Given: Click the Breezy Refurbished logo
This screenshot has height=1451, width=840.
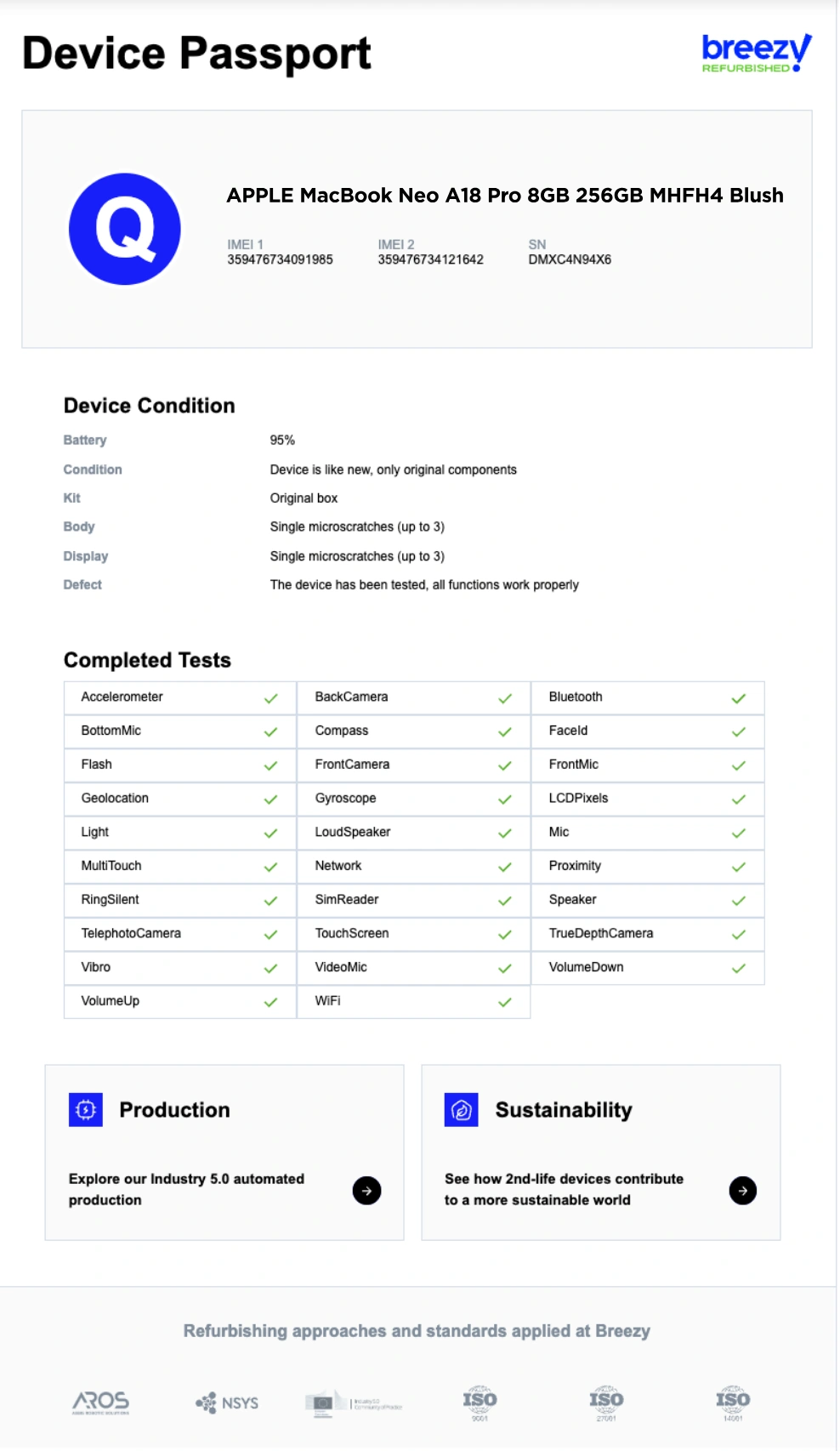Looking at the screenshot, I should tap(756, 53).
